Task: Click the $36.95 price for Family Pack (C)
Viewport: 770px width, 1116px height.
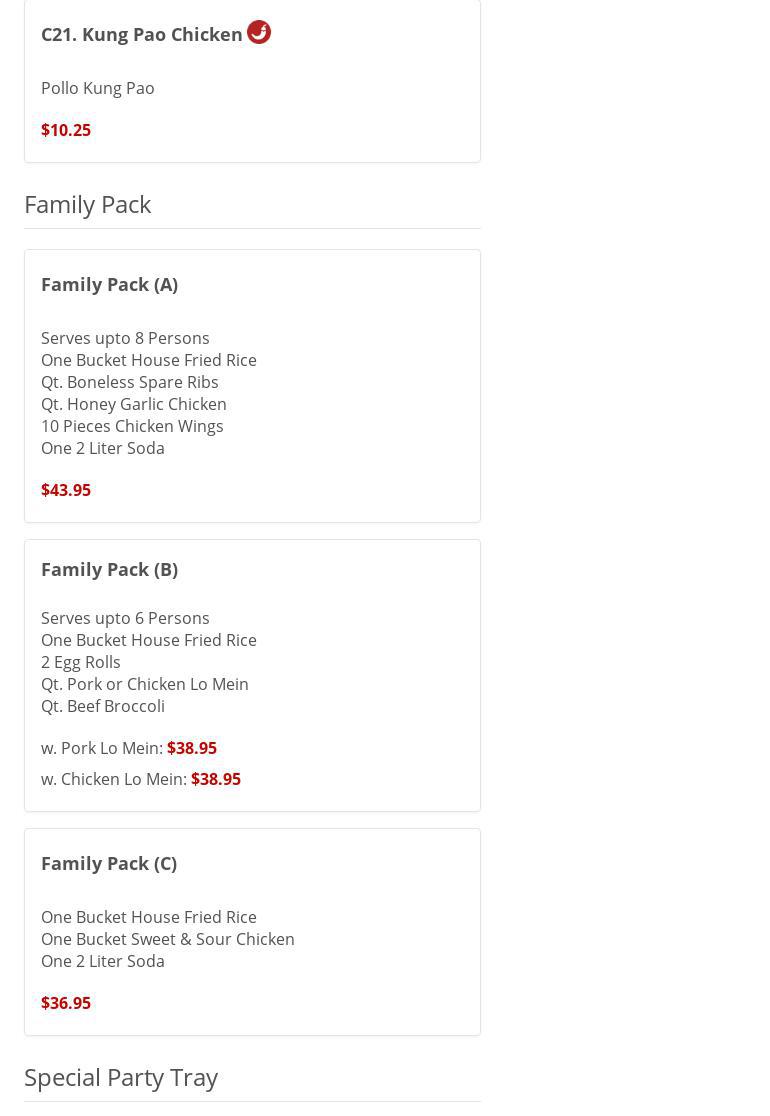Action: 66,1003
